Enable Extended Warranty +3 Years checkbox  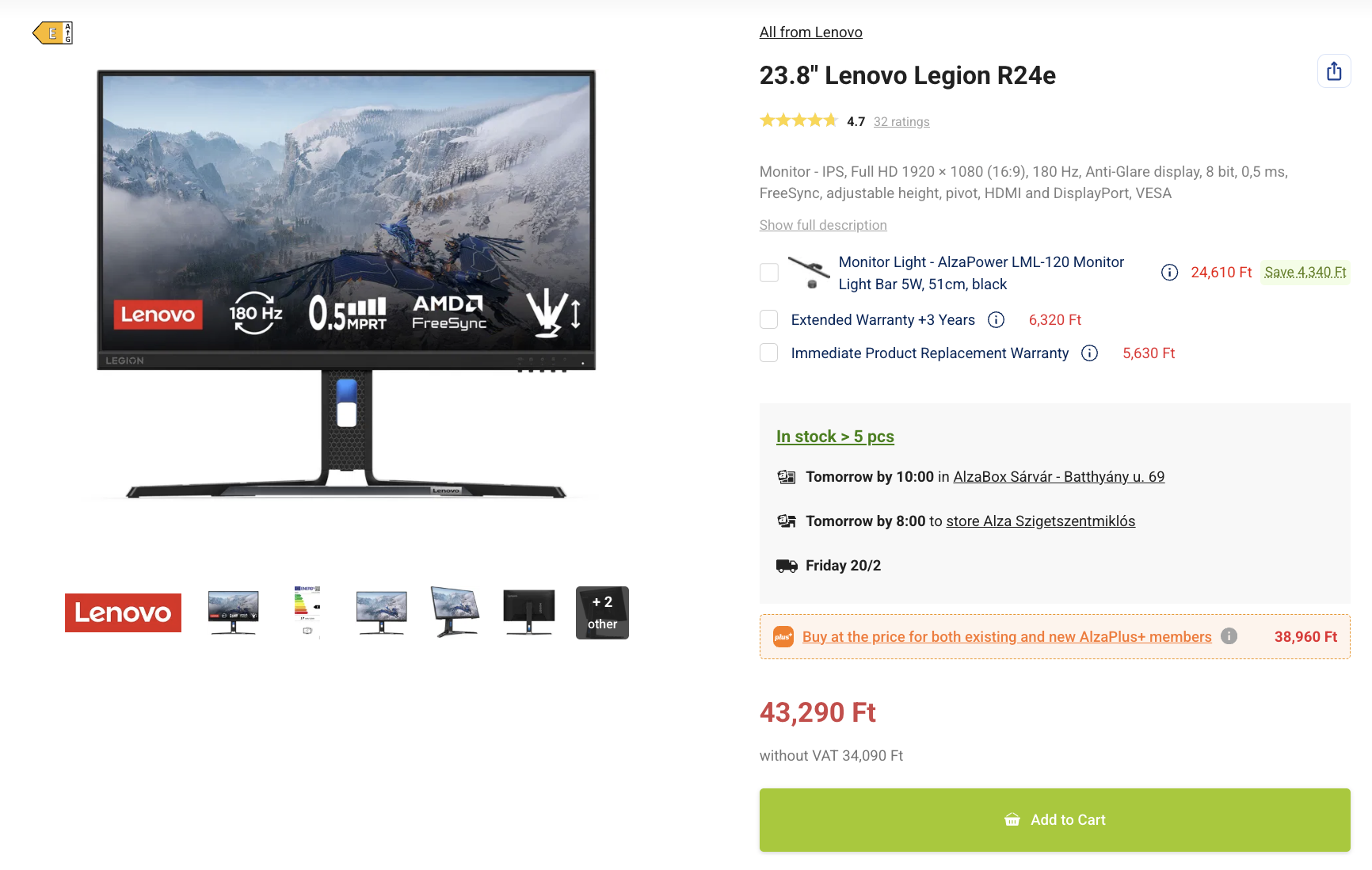769,319
